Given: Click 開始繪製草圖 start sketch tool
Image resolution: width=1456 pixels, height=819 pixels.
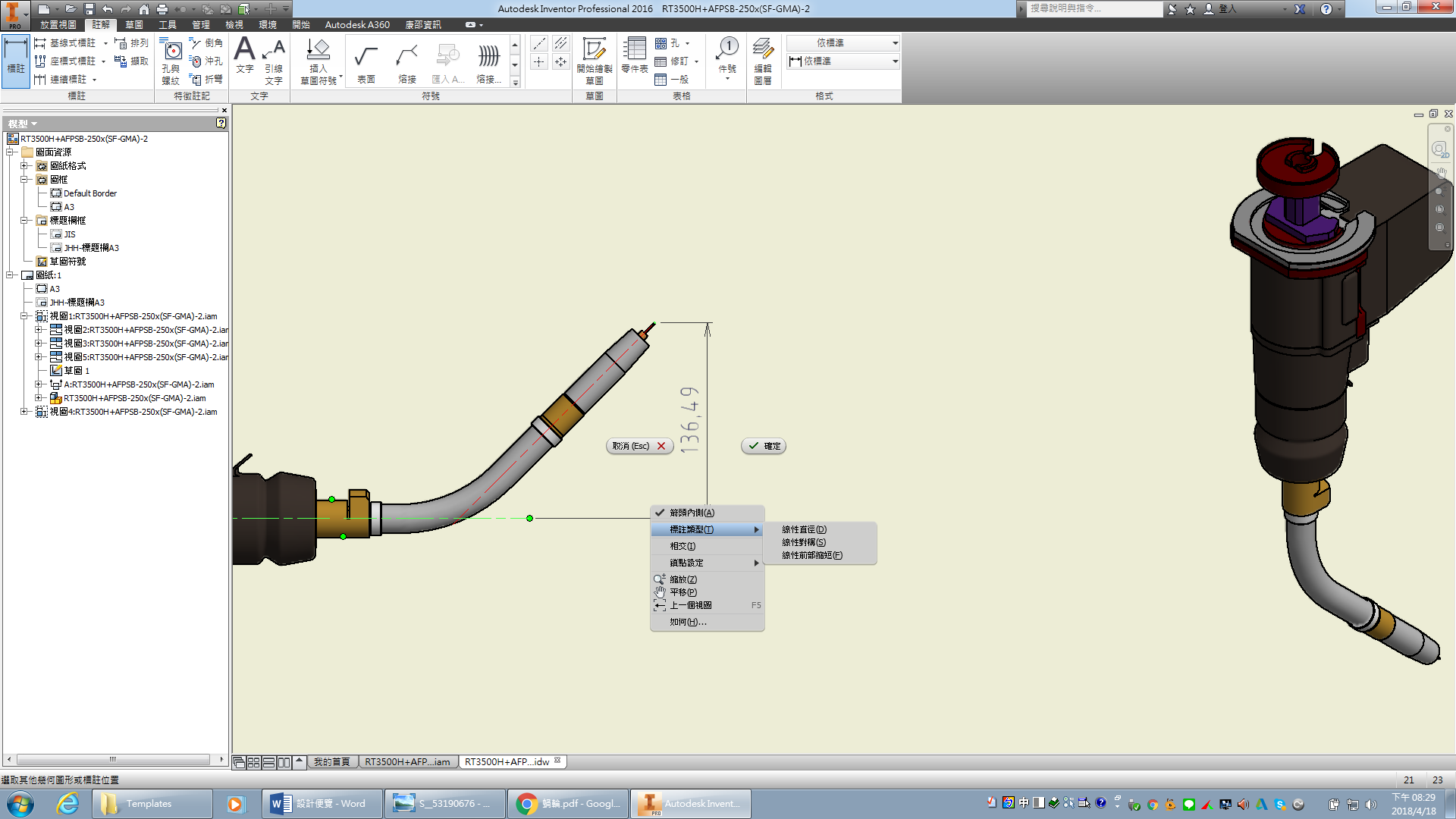Looking at the screenshot, I should click(595, 62).
